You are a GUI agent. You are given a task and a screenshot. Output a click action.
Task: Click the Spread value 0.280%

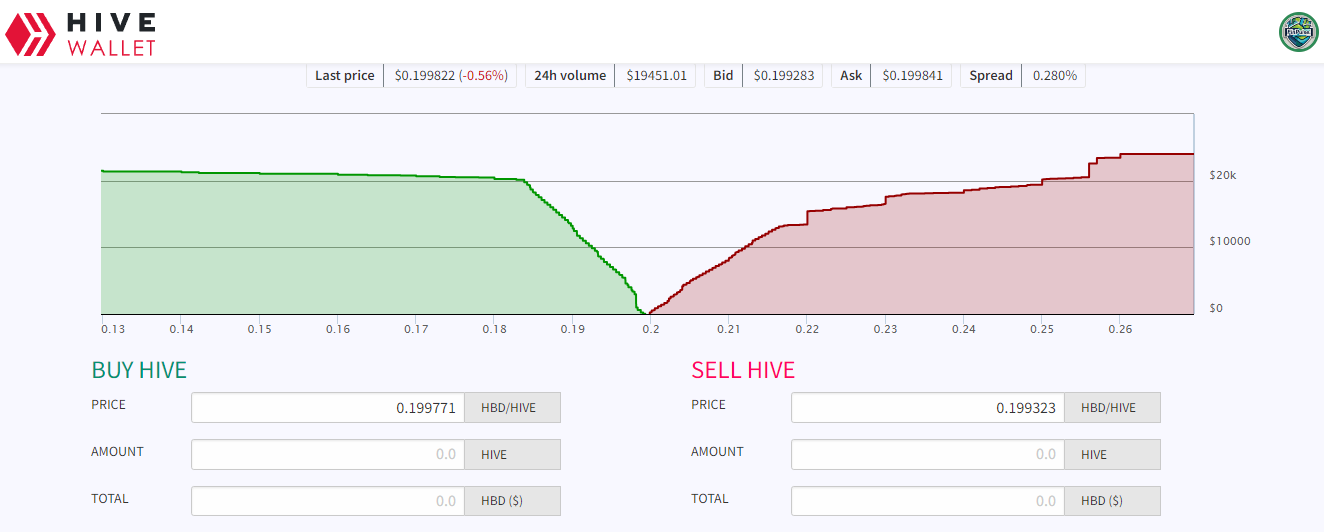tap(1055, 75)
